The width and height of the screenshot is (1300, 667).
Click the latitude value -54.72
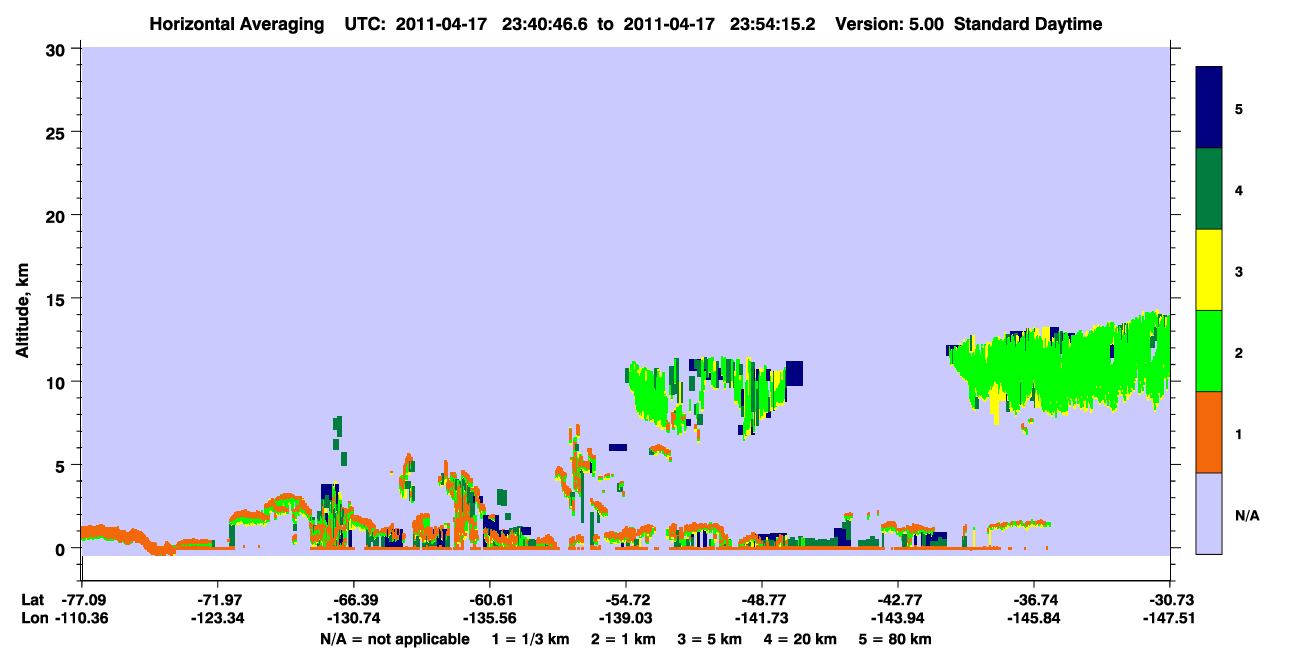tap(625, 600)
